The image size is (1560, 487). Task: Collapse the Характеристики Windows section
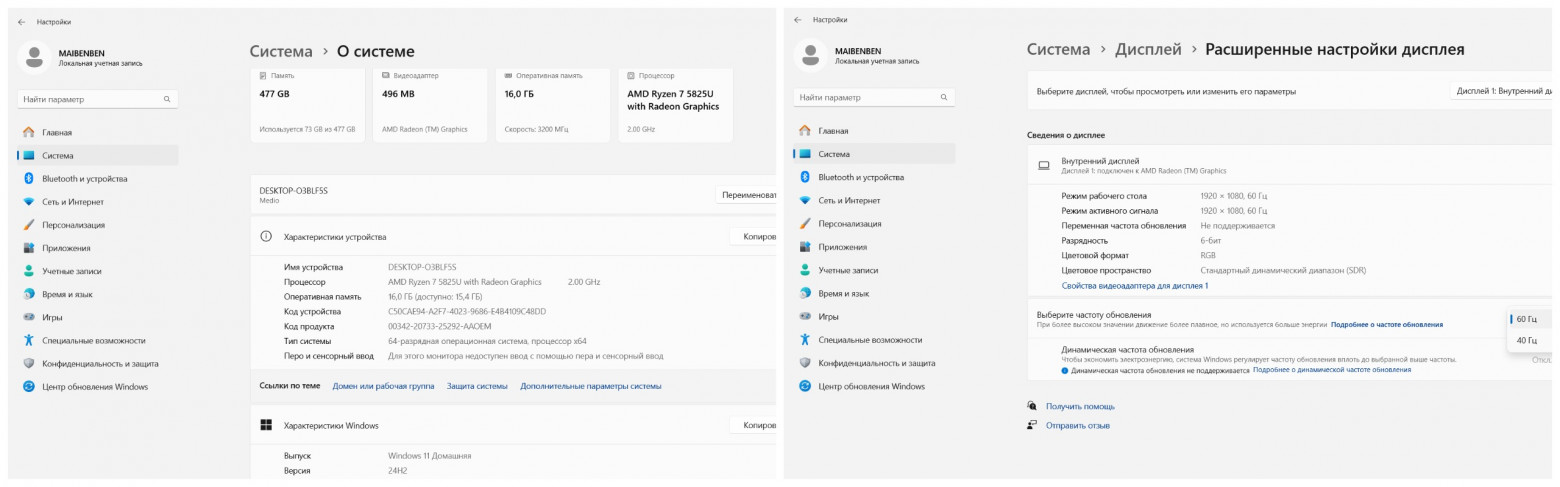[x=513, y=425]
